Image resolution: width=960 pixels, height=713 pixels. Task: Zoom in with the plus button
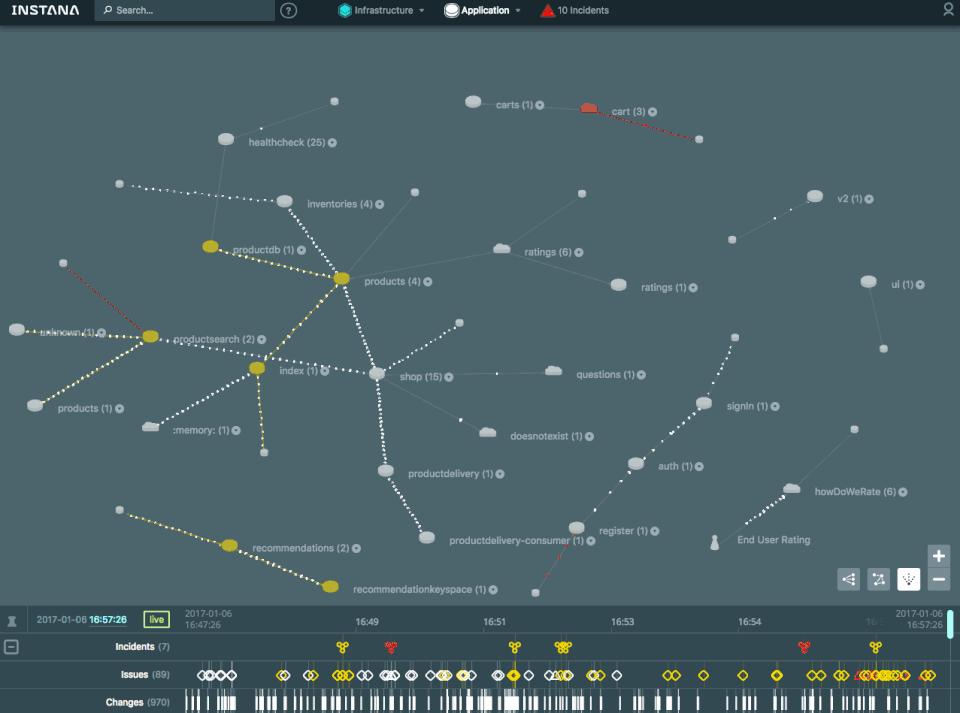click(x=939, y=556)
